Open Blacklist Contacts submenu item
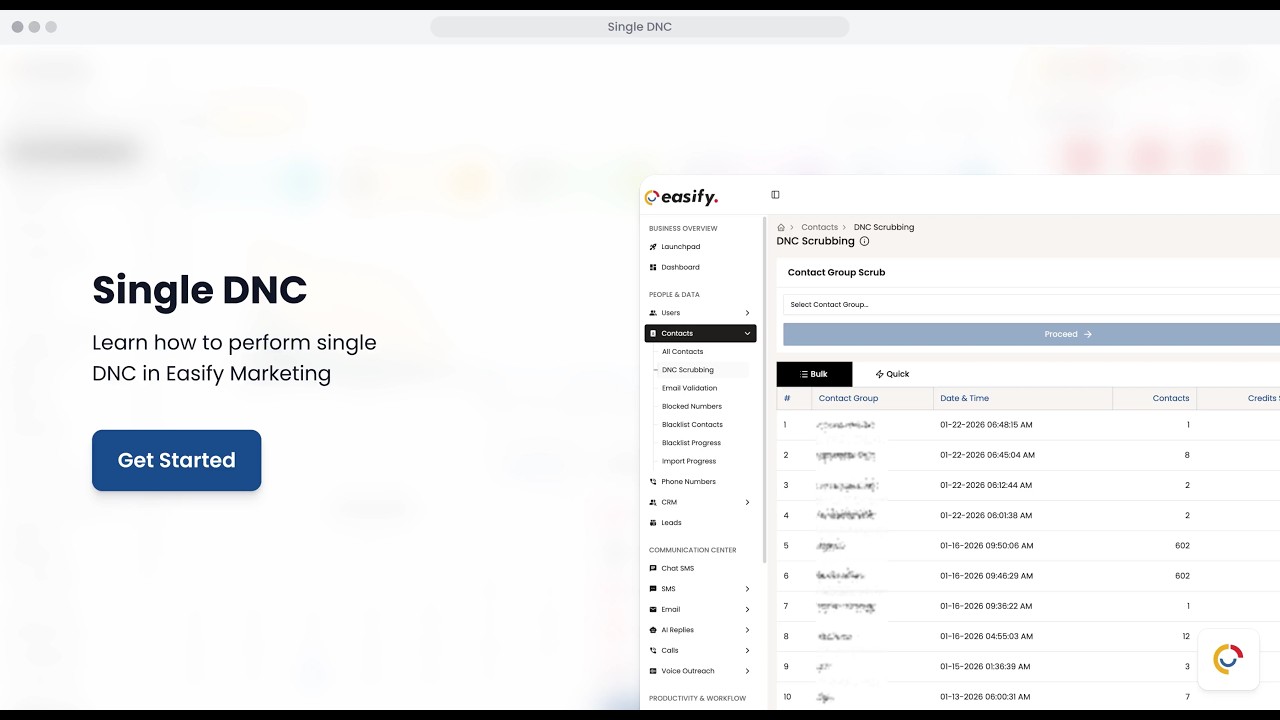1280x720 pixels. (692, 425)
